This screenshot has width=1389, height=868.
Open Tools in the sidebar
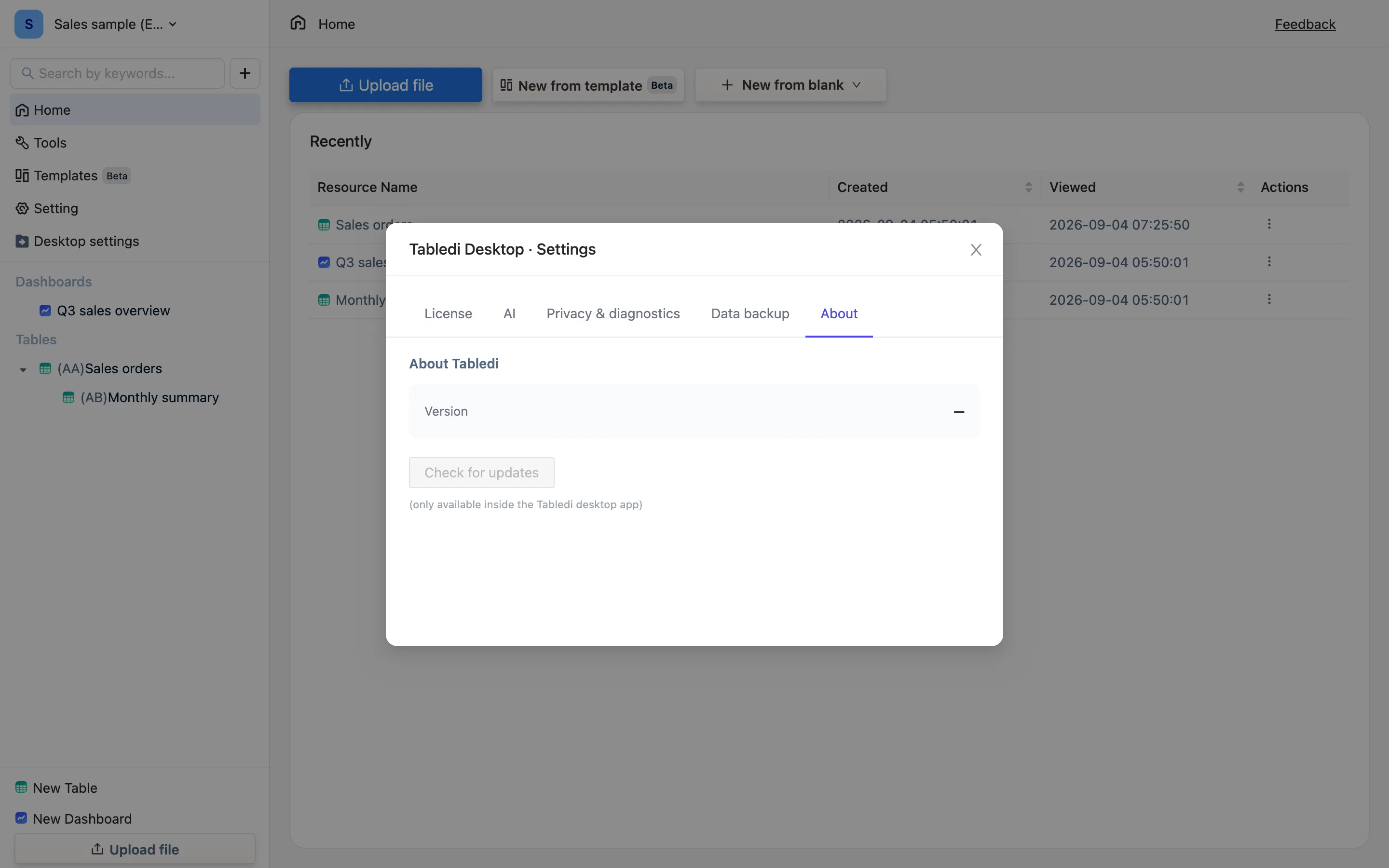135,142
